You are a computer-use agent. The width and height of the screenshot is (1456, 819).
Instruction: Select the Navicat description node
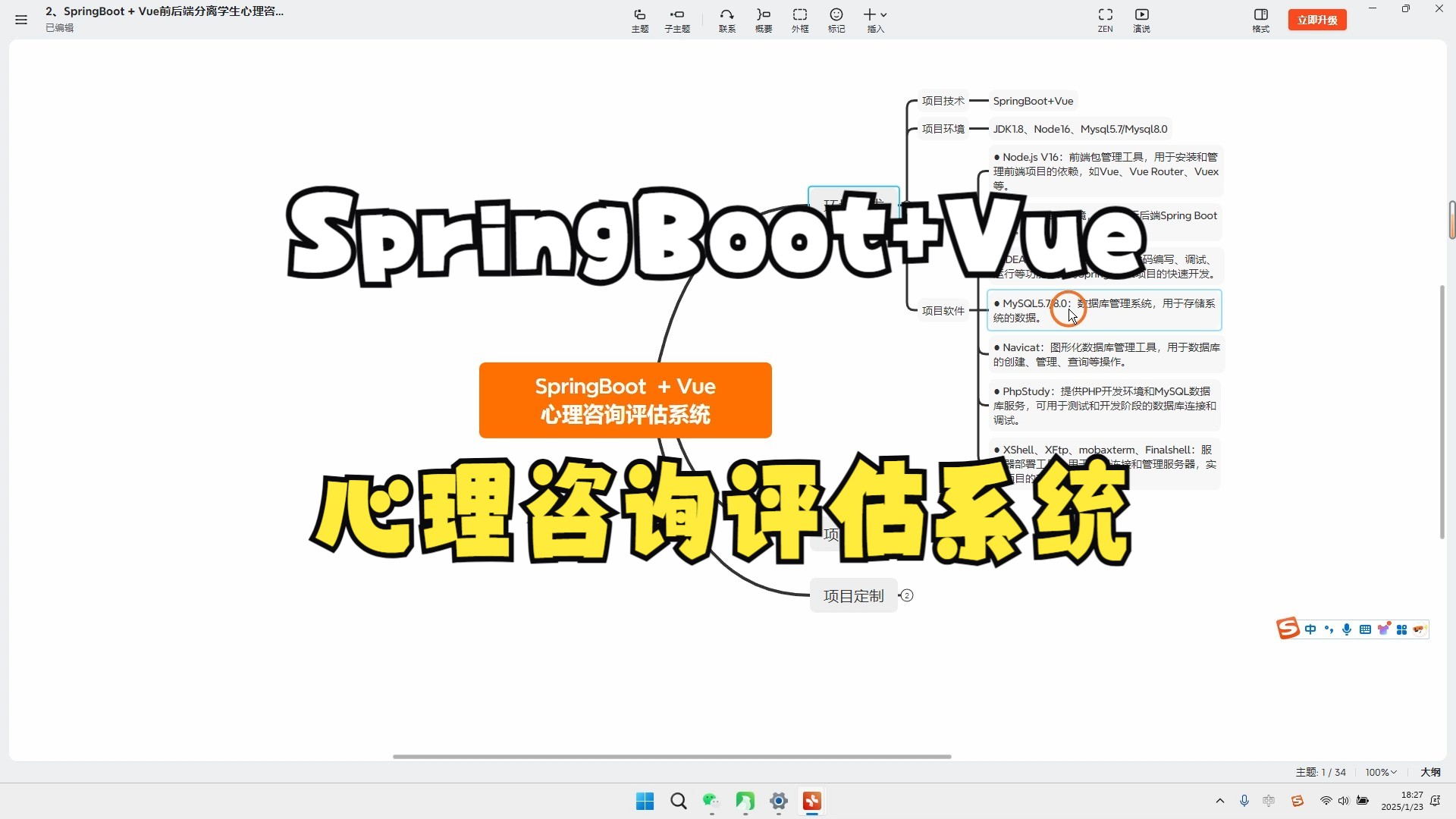tap(1106, 354)
